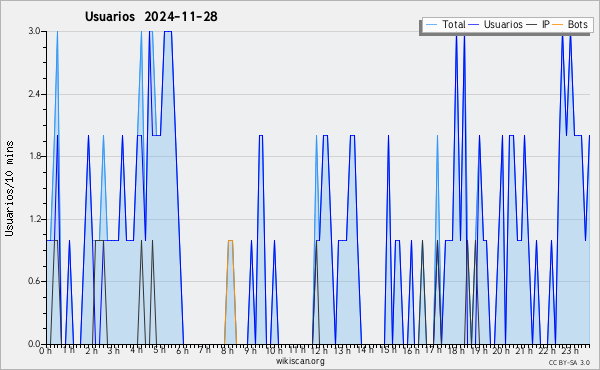The height and width of the screenshot is (370, 600).
Task: Click the orange Bots peak near 8 h
Action: [230, 241]
